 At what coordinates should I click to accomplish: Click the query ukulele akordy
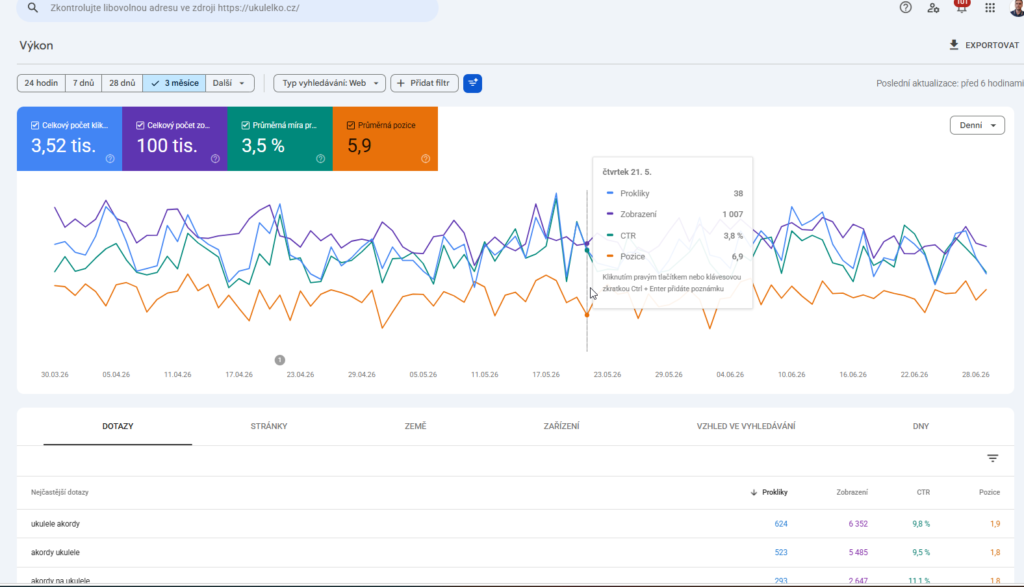pos(56,524)
